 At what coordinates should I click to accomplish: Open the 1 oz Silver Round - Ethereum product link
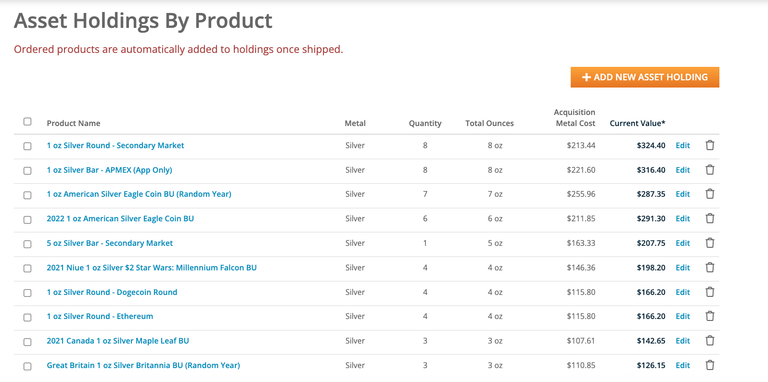[100, 316]
